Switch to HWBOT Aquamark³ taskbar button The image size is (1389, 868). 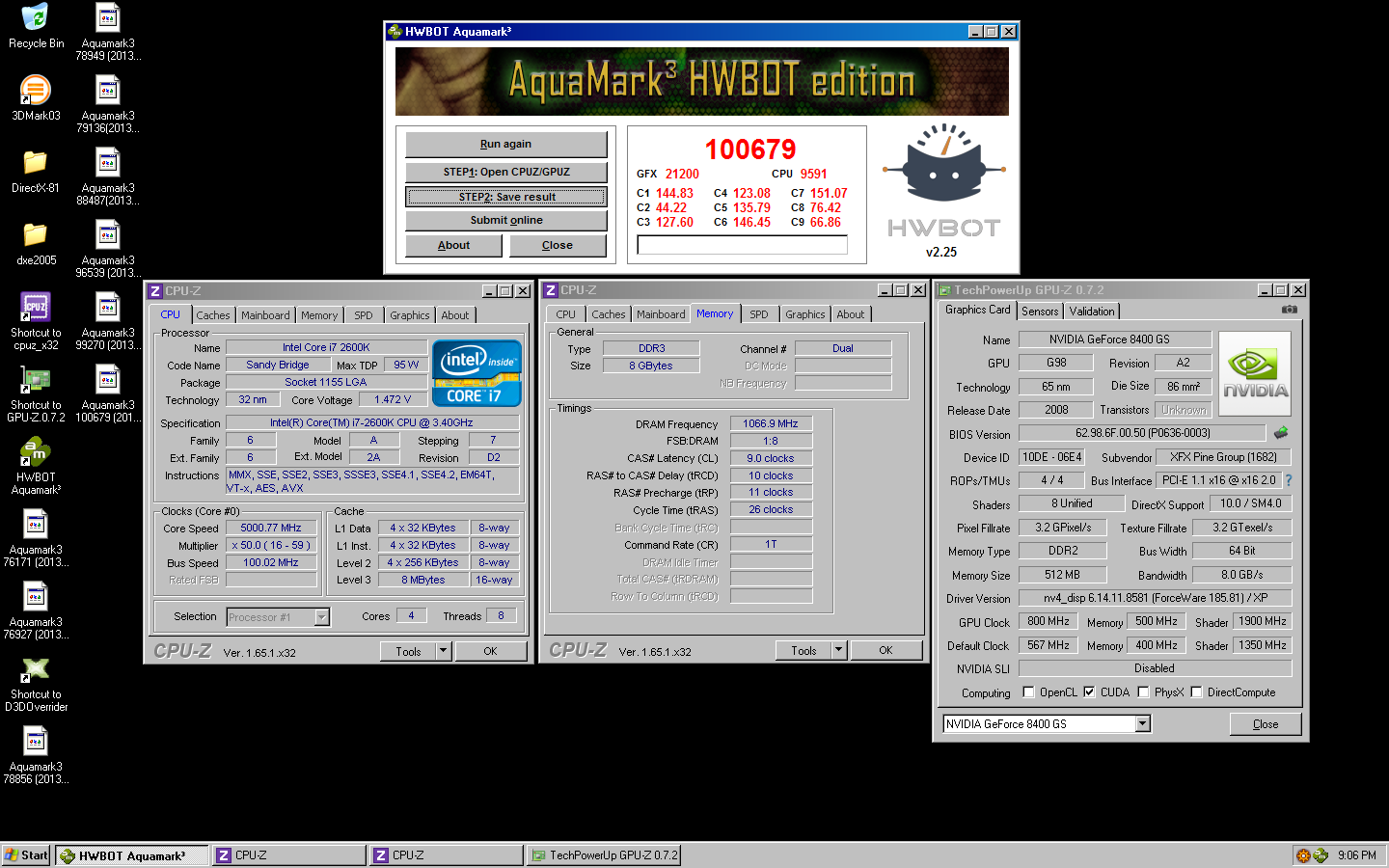132,855
